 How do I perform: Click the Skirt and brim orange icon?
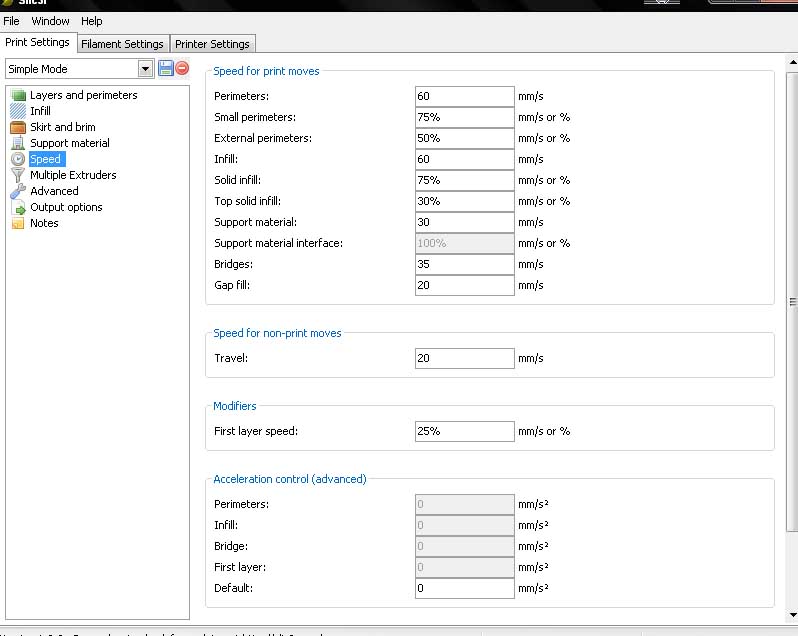coord(18,127)
